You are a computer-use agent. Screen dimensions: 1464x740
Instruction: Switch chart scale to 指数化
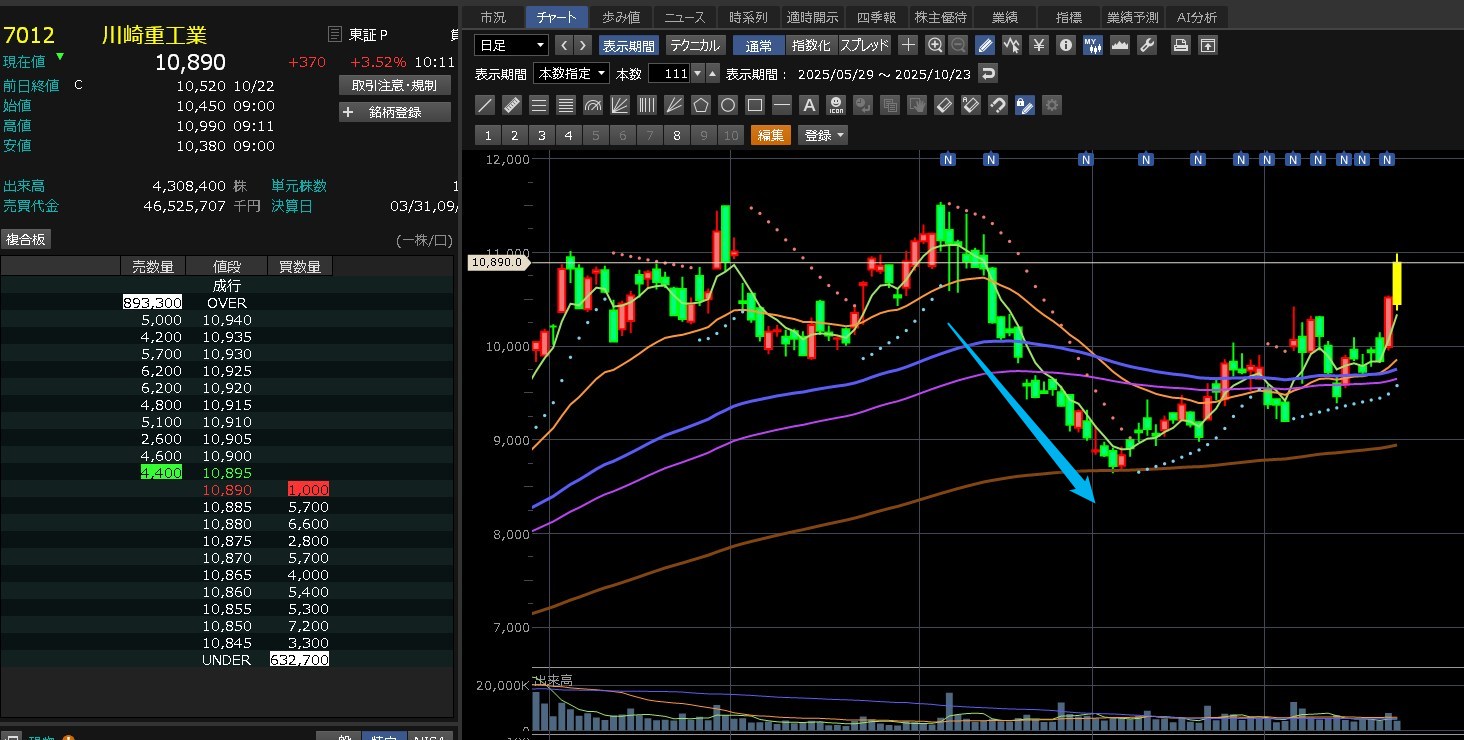click(x=810, y=45)
